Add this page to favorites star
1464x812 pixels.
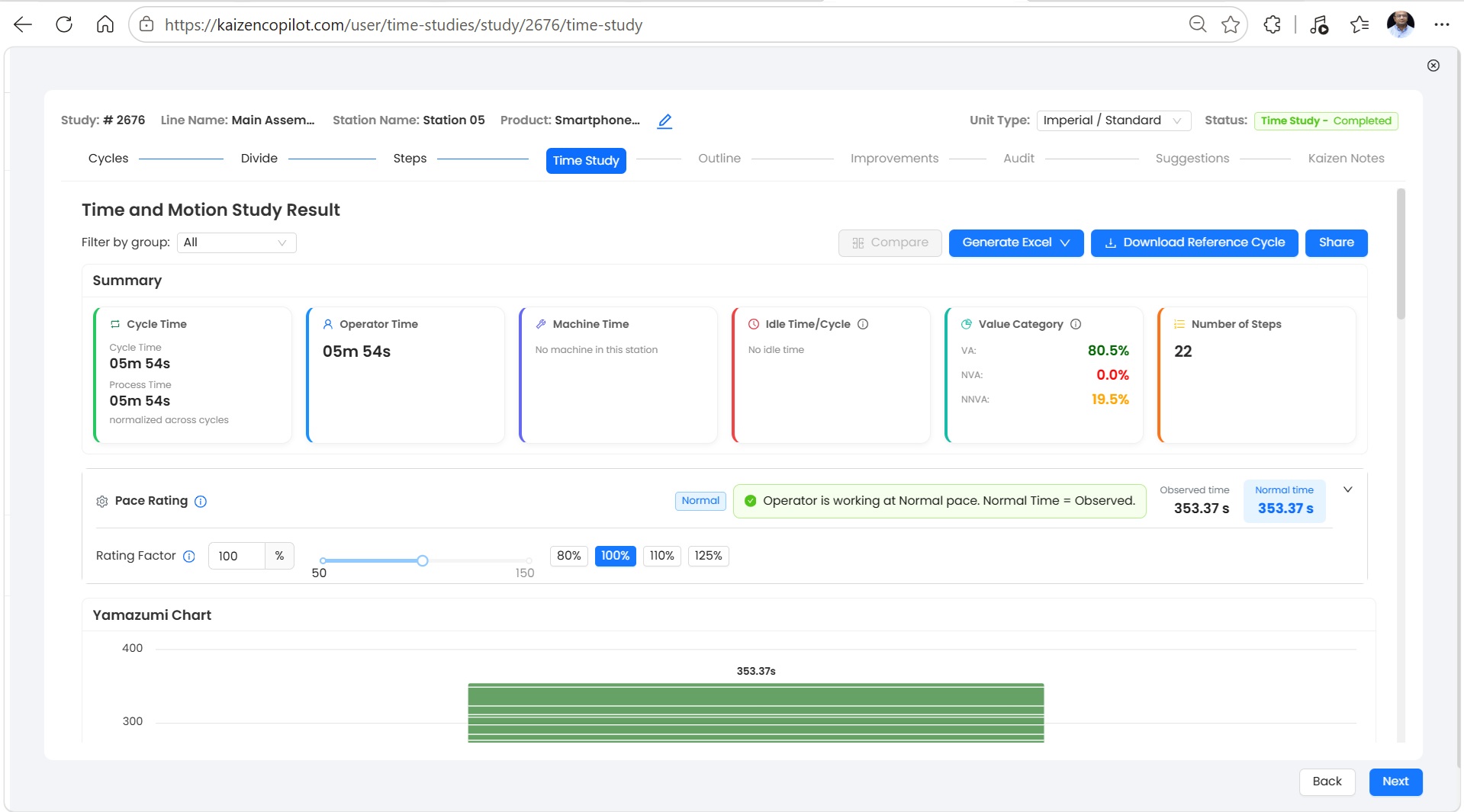[x=1231, y=24]
